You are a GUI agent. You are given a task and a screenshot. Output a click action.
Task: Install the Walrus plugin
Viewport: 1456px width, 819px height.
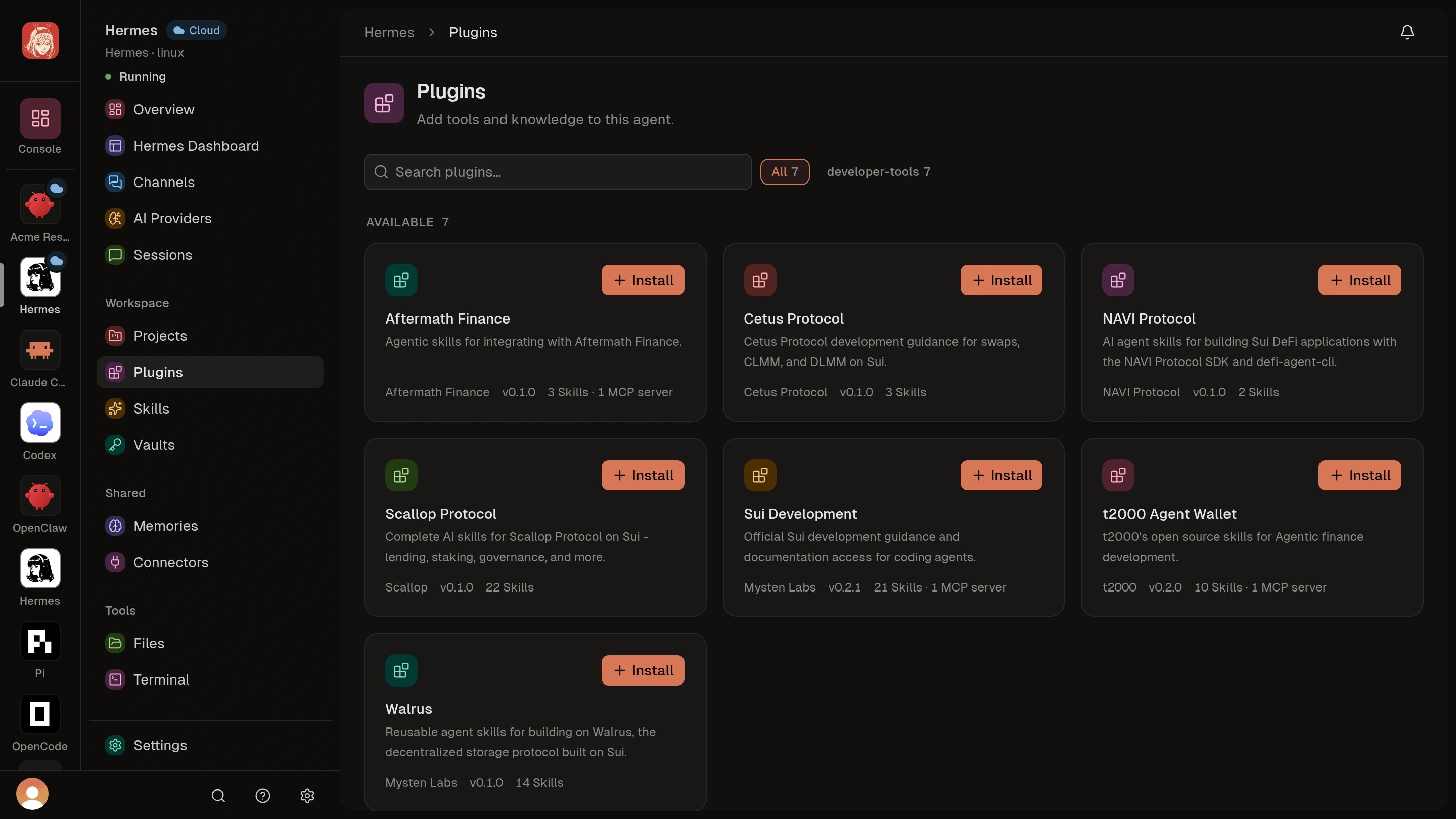pos(643,670)
